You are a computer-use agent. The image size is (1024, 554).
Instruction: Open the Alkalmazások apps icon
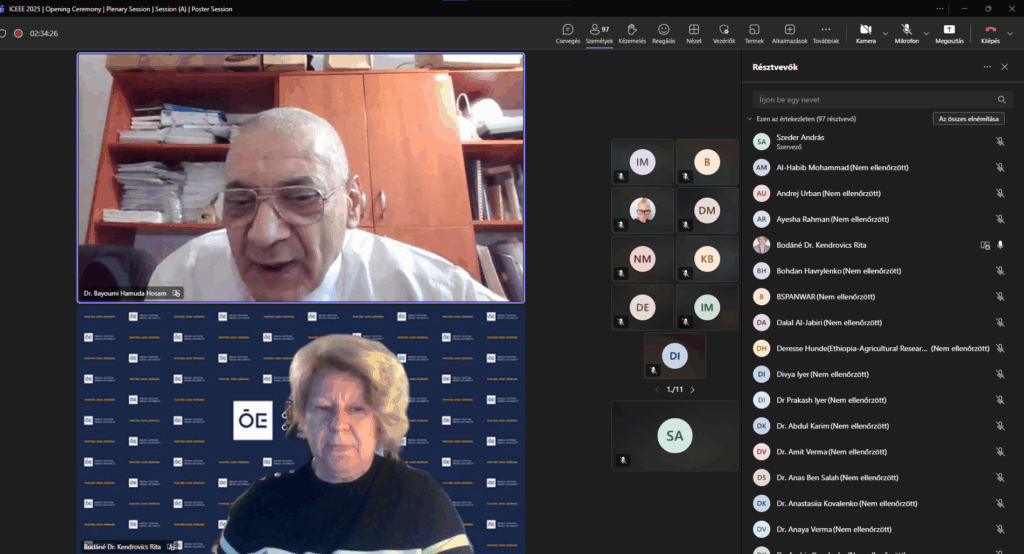tap(789, 31)
